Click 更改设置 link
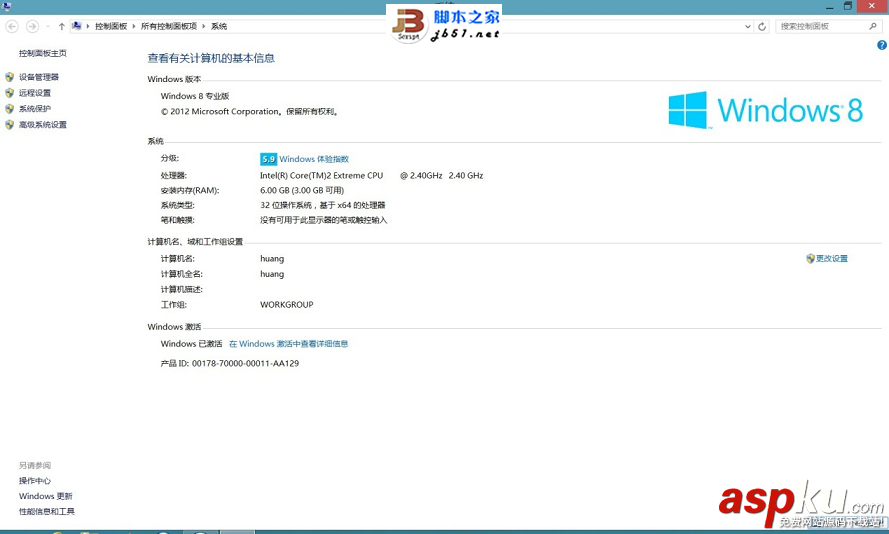This screenshot has width=889, height=534. (x=832, y=258)
